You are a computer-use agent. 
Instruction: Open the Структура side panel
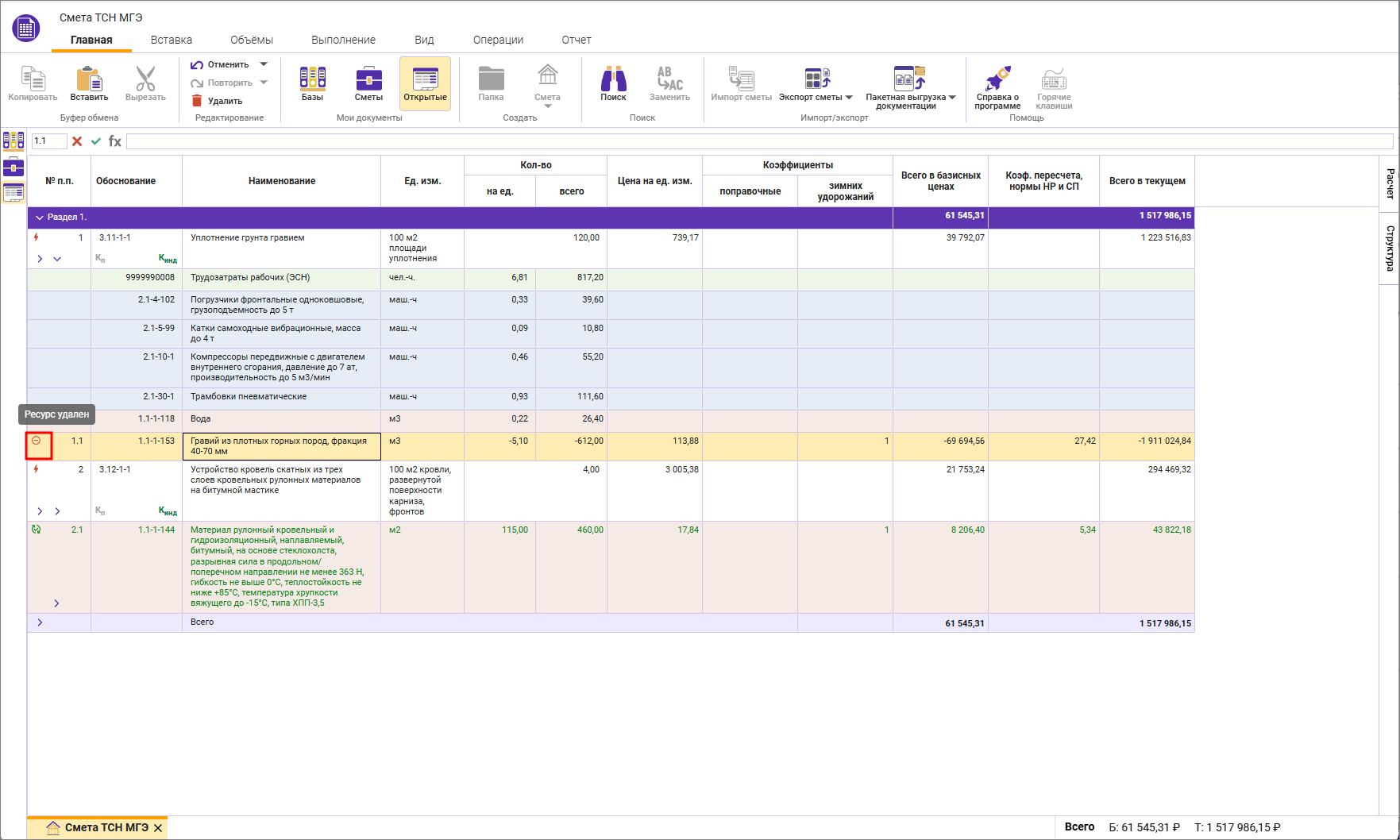(1389, 248)
